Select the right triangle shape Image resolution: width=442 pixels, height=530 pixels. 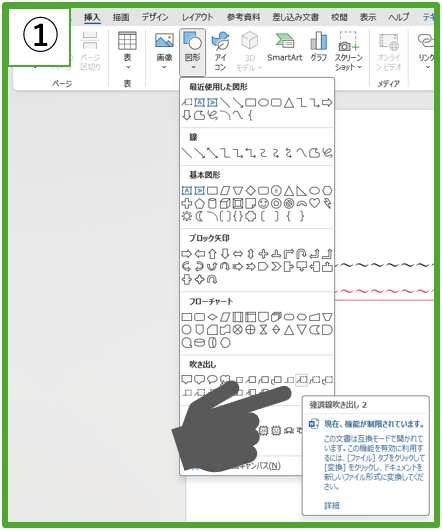pyautogui.click(x=301, y=191)
